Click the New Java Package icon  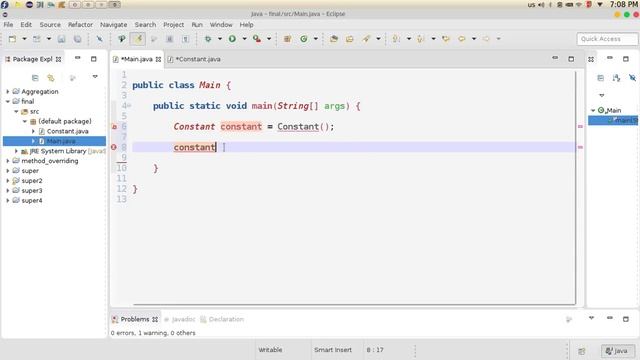pyautogui.click(x=287, y=39)
